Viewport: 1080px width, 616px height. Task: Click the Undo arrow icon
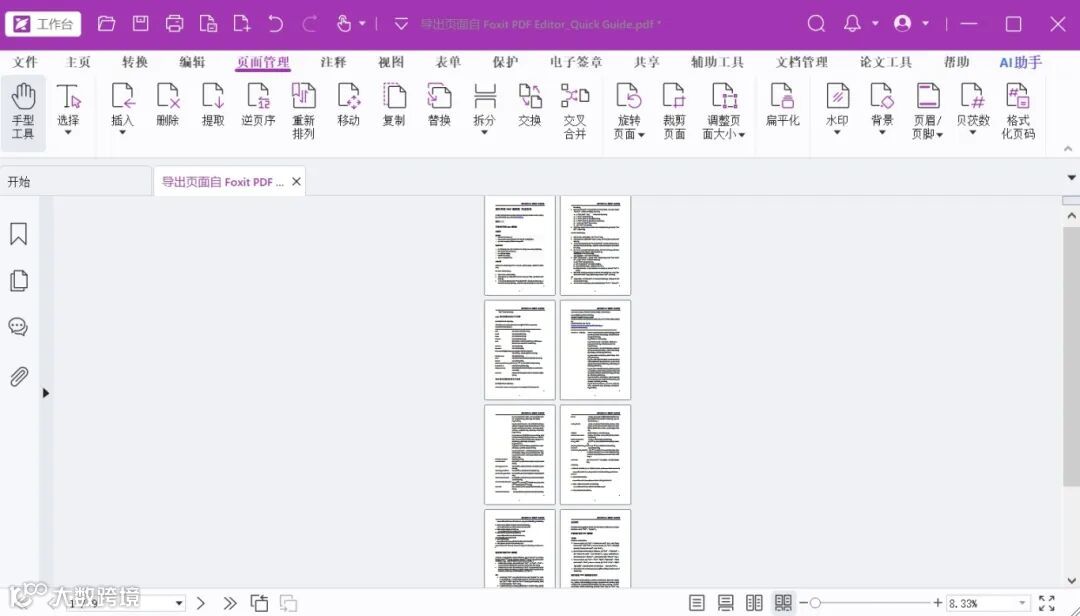[276, 24]
